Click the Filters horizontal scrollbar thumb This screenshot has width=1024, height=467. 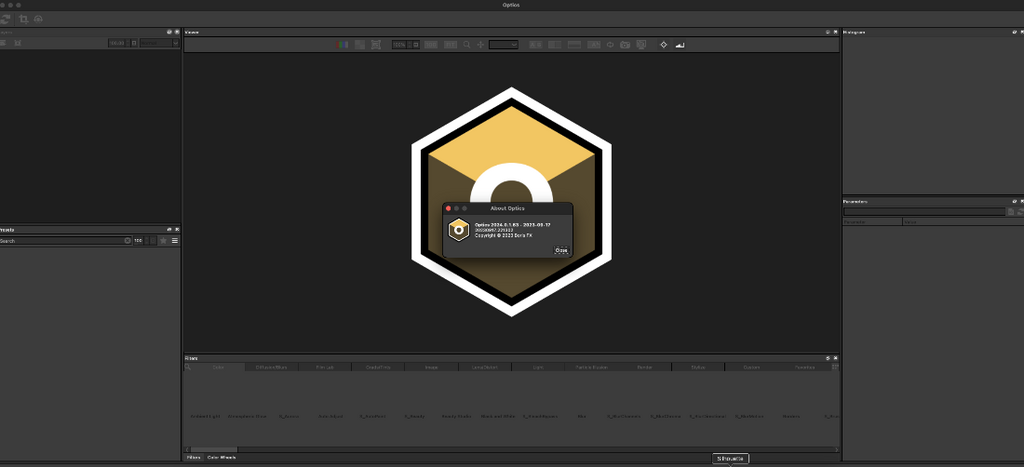coord(214,449)
